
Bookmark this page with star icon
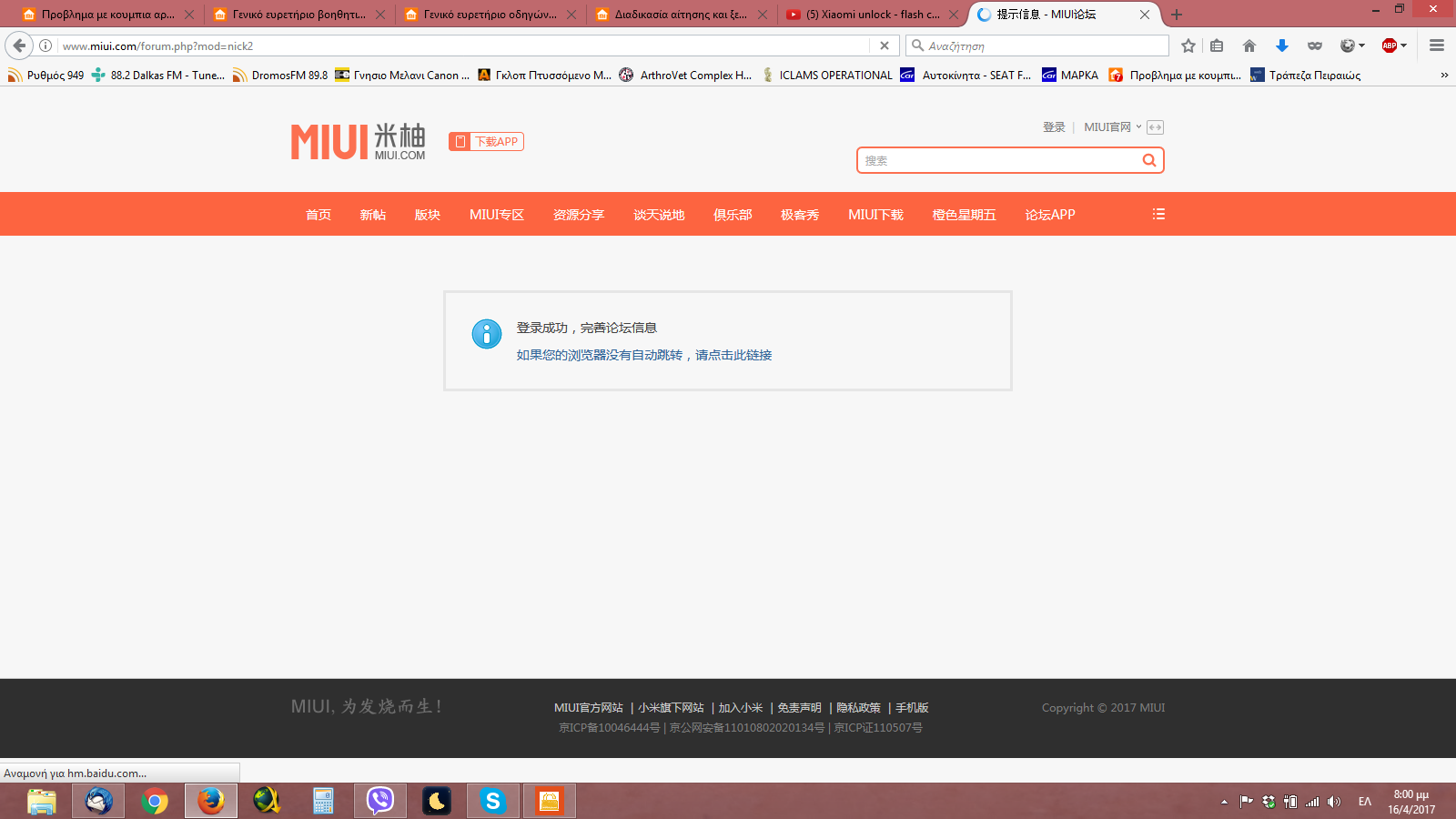[1188, 45]
